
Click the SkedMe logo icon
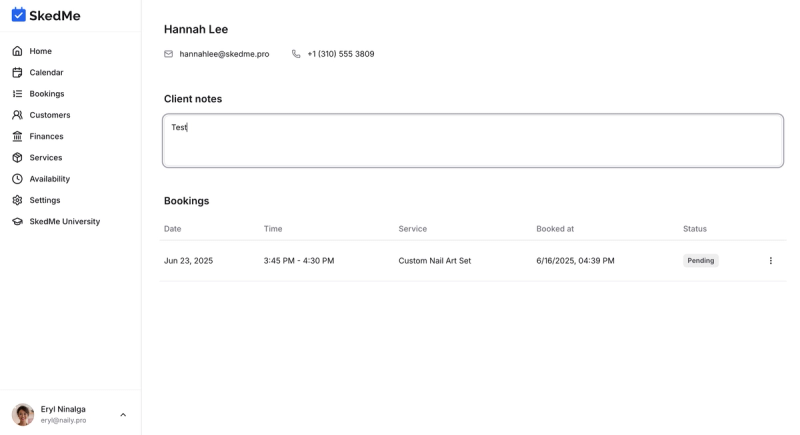[18, 15]
